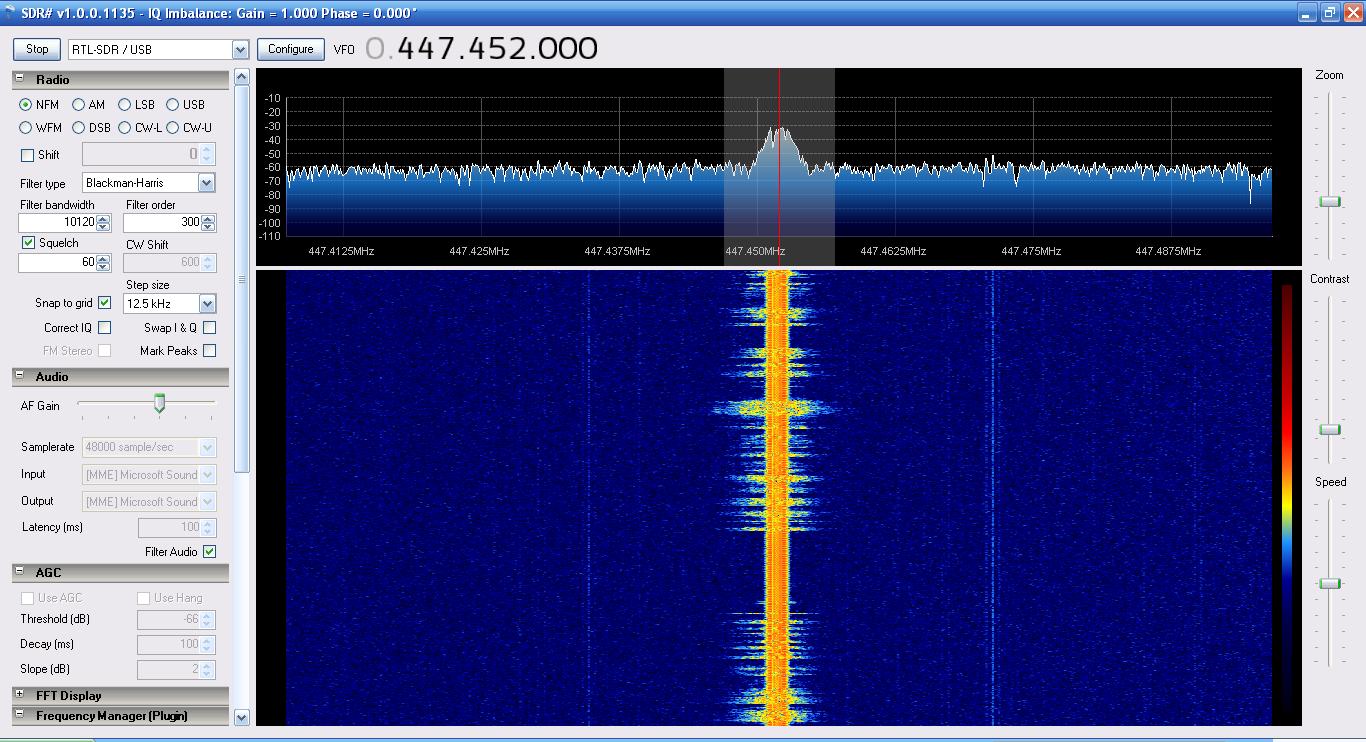Click the Filter bandwidth input field
Image resolution: width=1366 pixels, height=742 pixels.
(57, 223)
